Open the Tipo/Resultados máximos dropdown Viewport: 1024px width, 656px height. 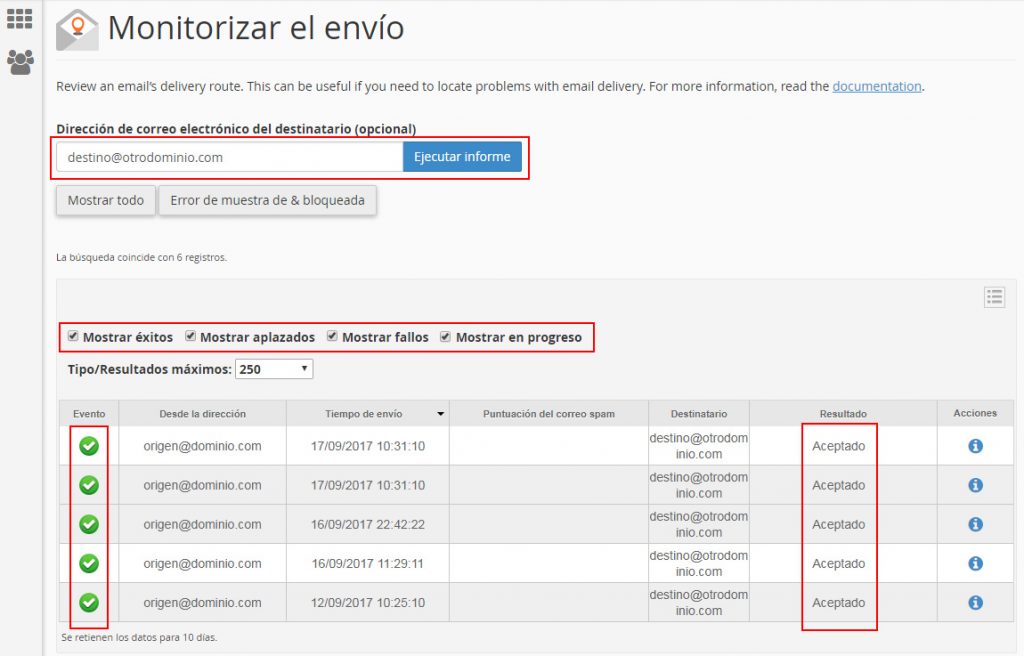point(273,368)
